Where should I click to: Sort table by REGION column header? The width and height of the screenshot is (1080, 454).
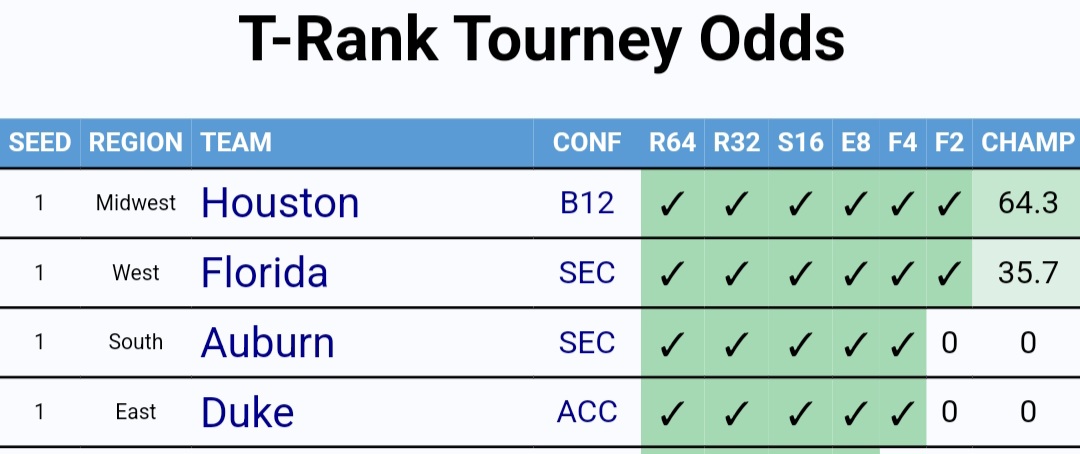tap(136, 143)
